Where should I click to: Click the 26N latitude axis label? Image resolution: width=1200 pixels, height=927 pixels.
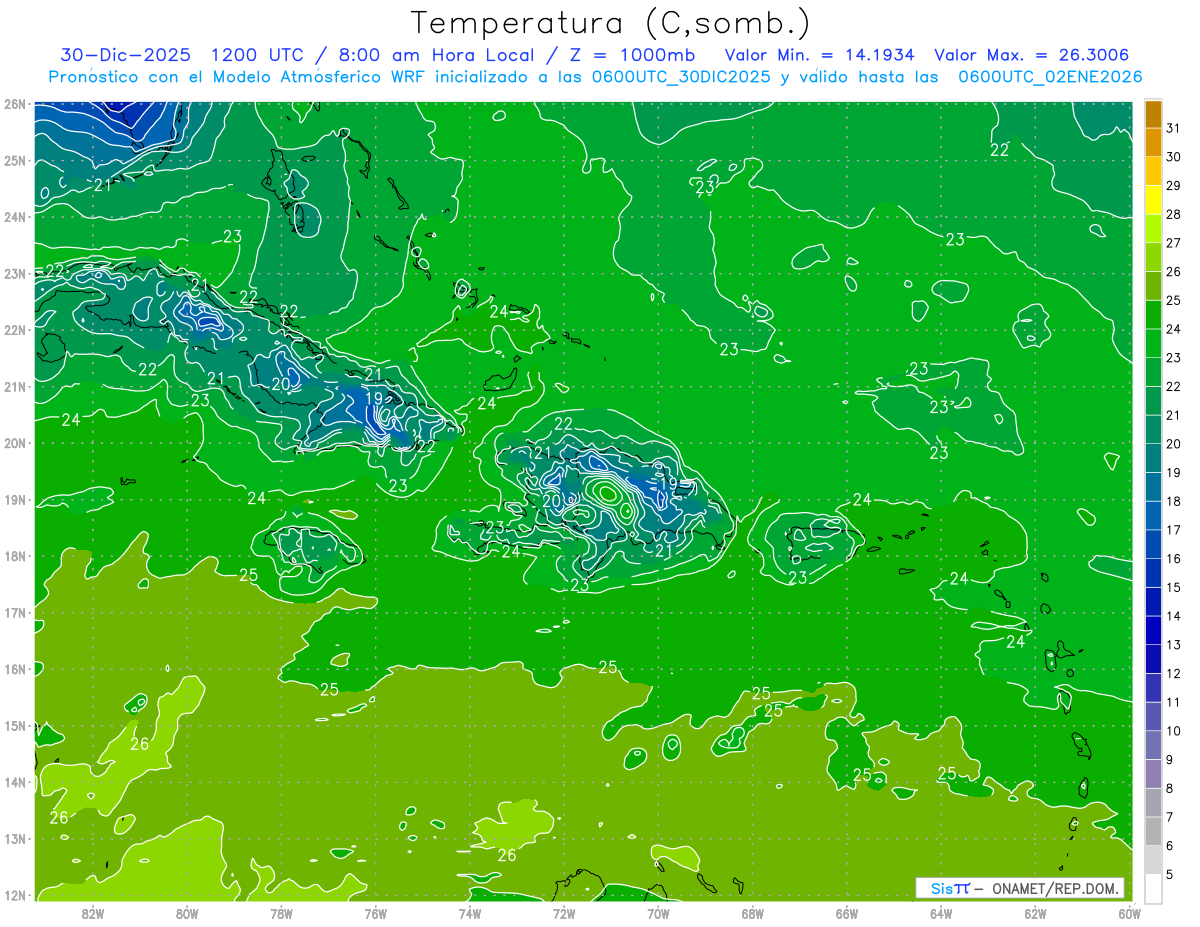15,104
